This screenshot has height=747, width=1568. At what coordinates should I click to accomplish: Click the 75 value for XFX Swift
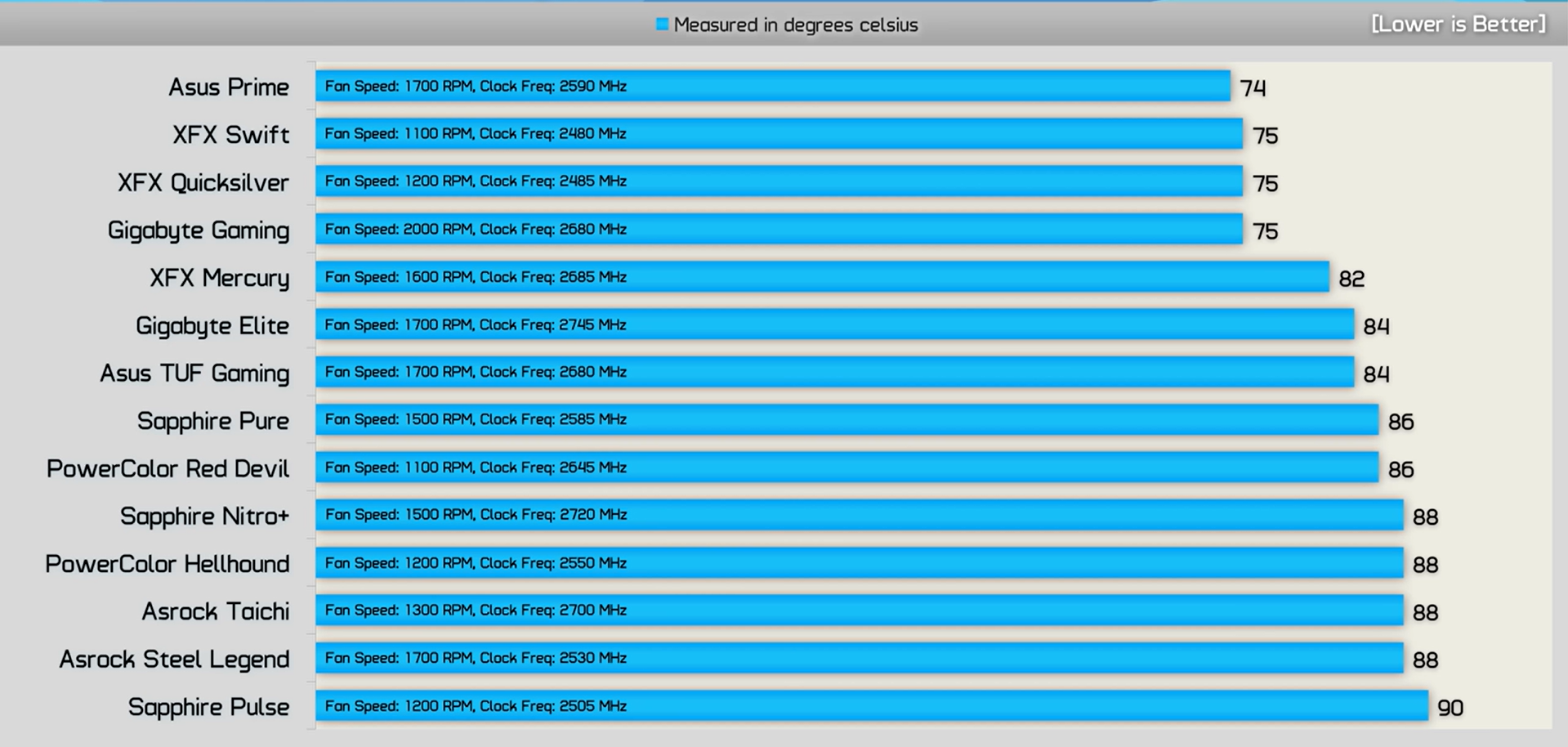(x=1266, y=136)
